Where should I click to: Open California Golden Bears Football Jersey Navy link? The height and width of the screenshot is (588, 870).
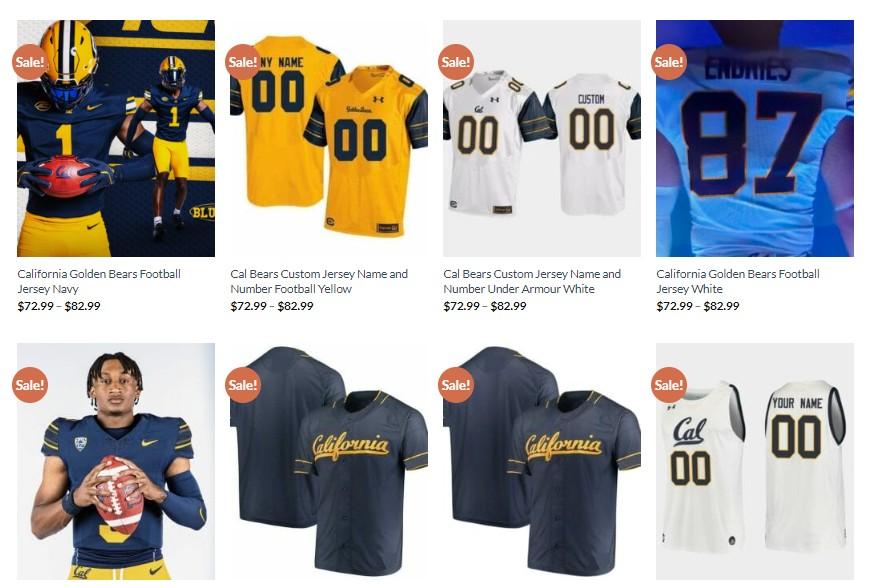(99, 281)
